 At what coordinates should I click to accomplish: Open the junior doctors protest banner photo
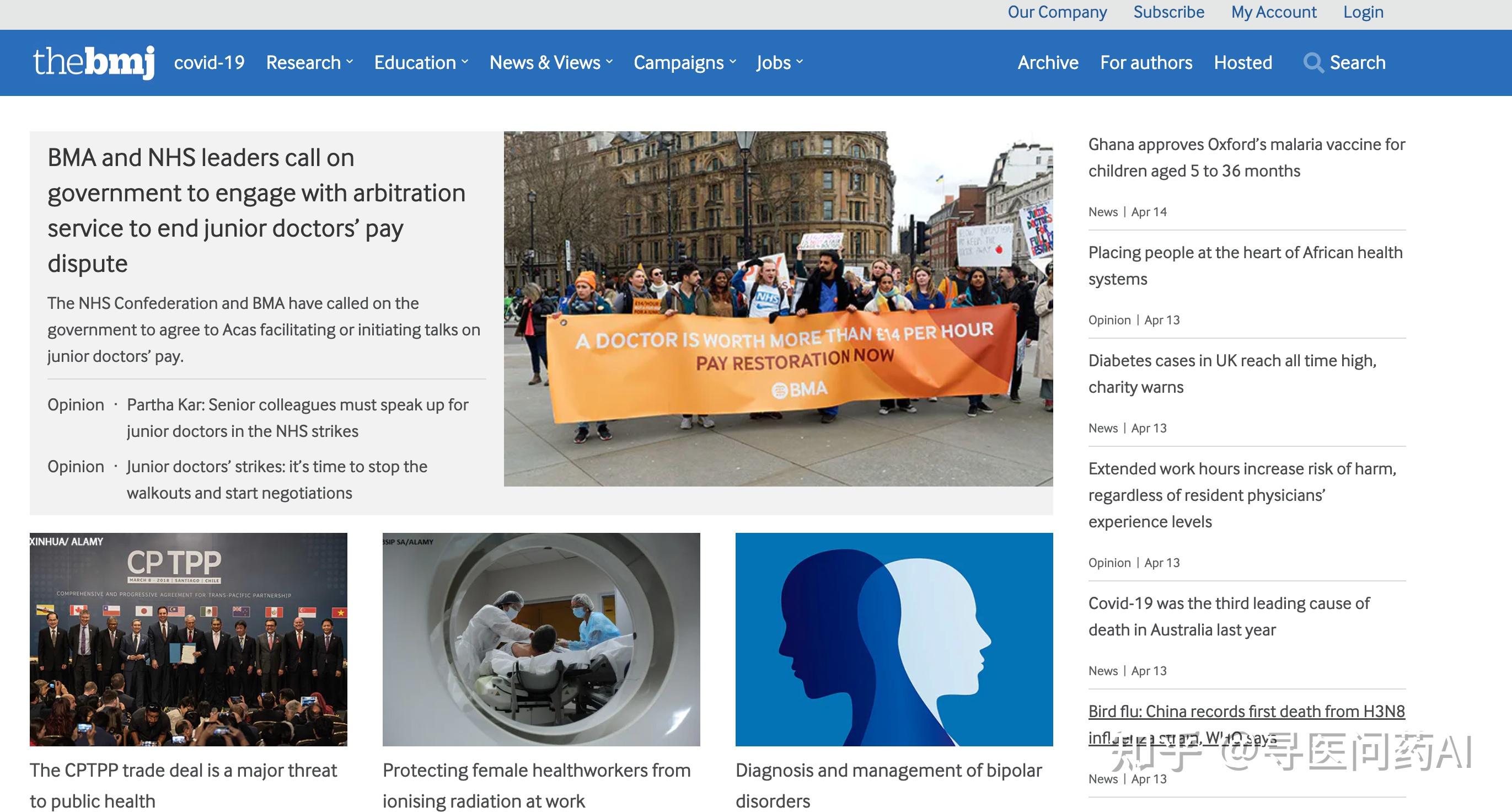coord(778,309)
